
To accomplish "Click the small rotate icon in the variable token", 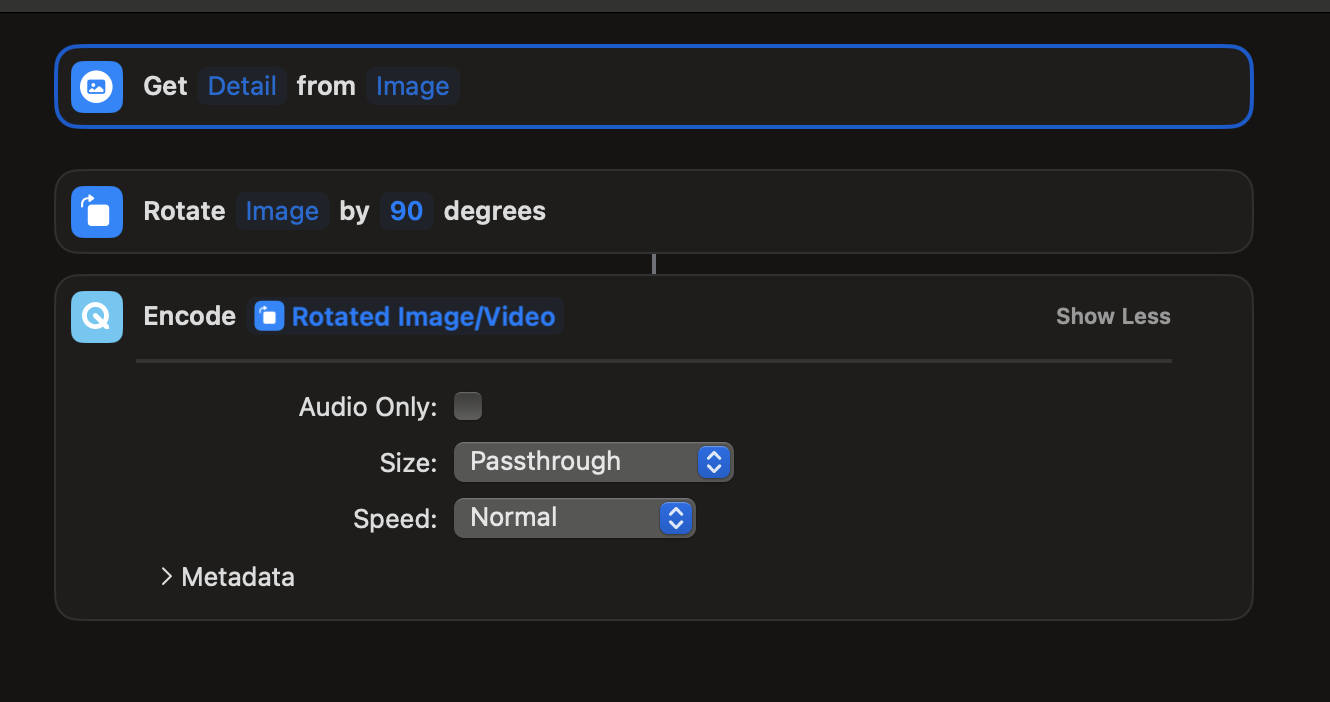I will click(268, 317).
